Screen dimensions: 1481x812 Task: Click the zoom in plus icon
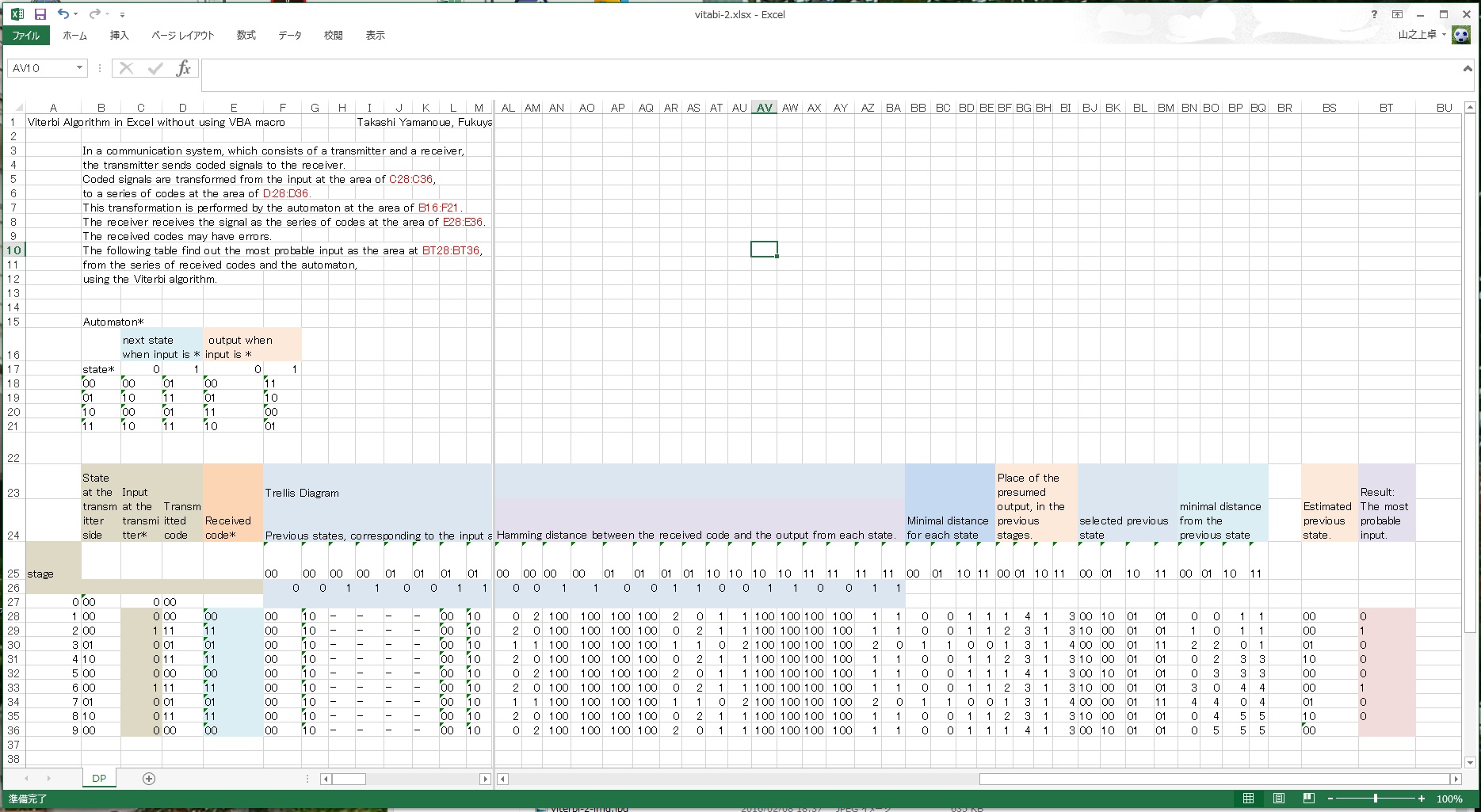tap(1422, 799)
